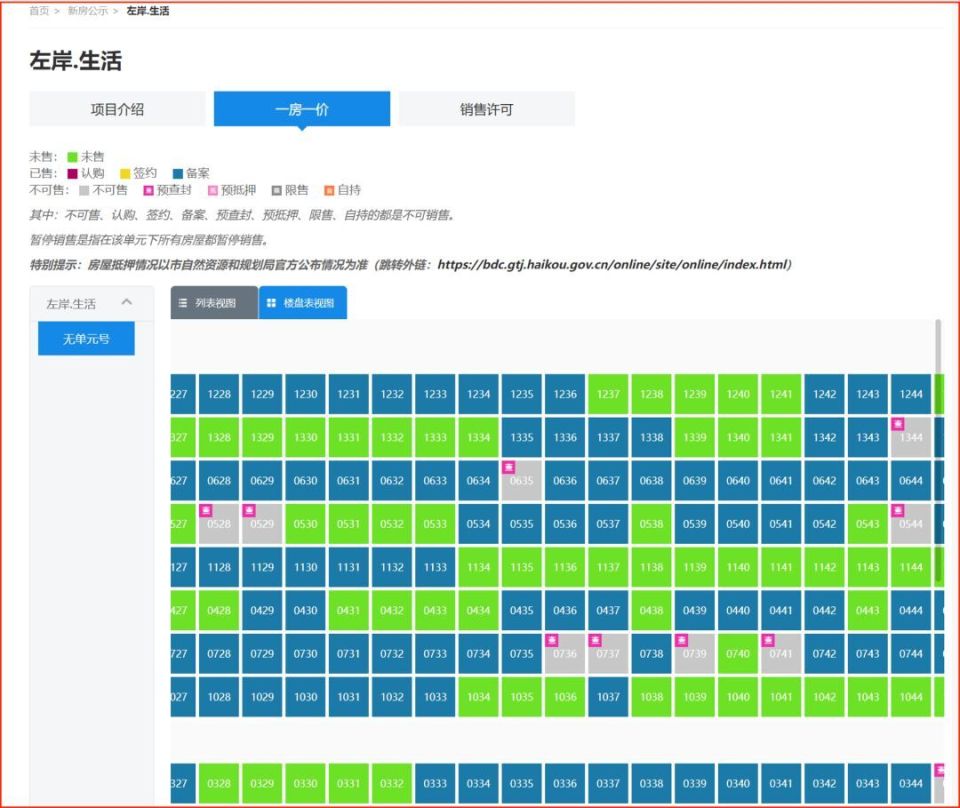Image resolution: width=960 pixels, height=808 pixels.
Task: Click the seal badge above unit 0528
Action: coord(204,510)
